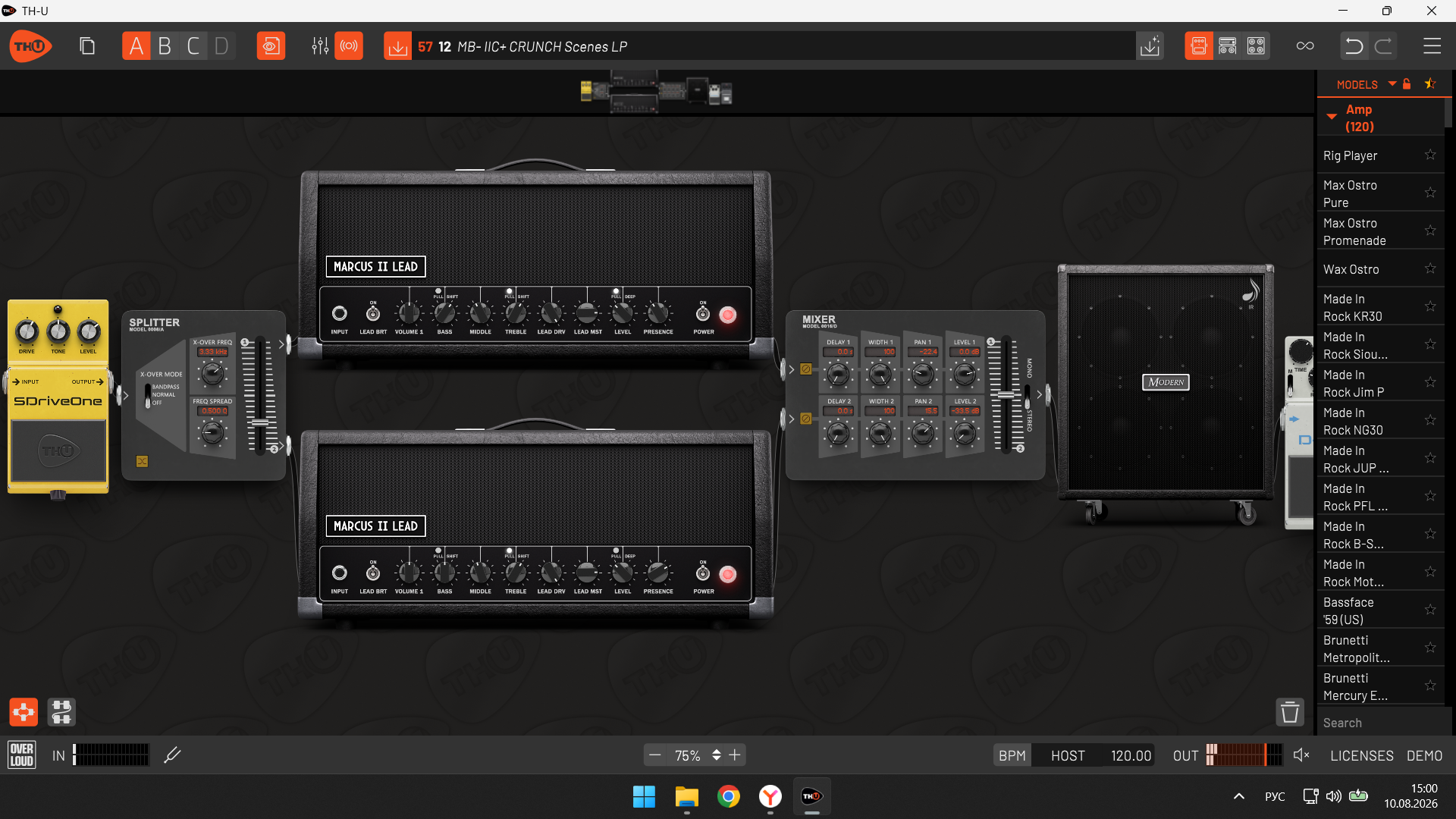1456x819 pixels.
Task: Toggle the Mixer channel 1 phase button
Action: (x=806, y=369)
